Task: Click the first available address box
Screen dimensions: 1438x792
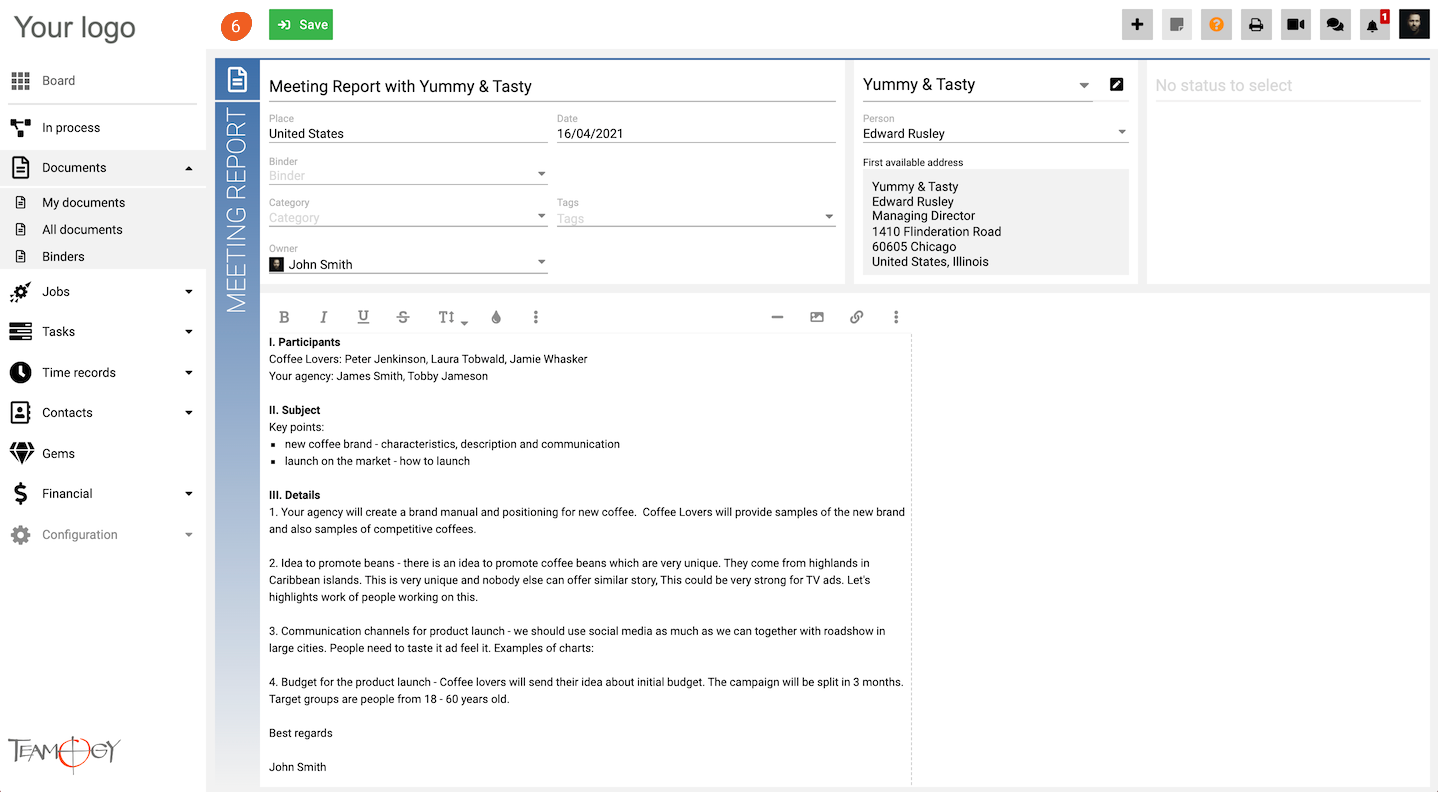Action: click(996, 222)
